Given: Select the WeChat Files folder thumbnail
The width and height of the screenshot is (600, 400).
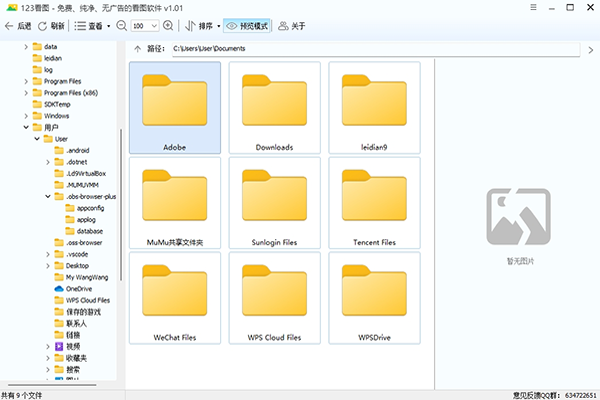Looking at the screenshot, I should pos(175,298).
